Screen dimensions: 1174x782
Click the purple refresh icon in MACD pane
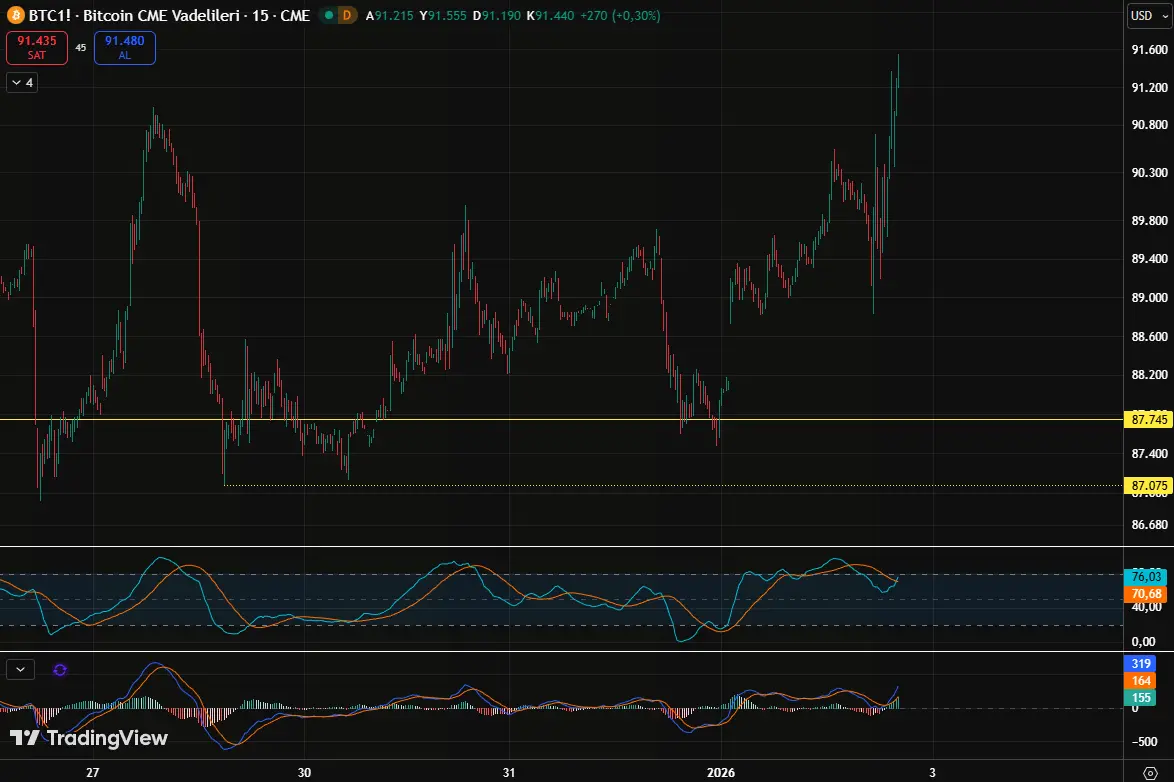60,670
